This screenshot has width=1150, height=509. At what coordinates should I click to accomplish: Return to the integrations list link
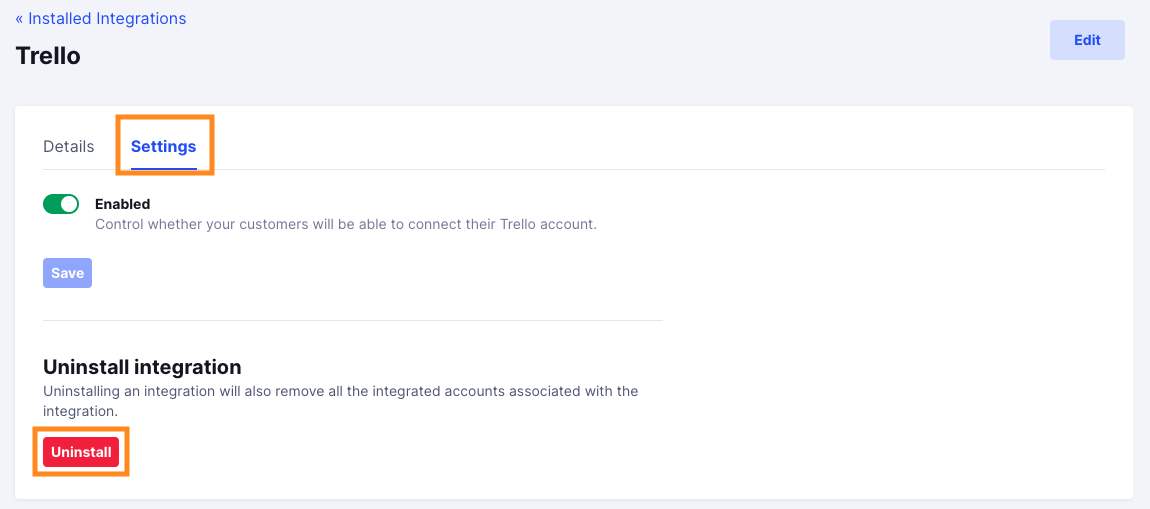pyautogui.click(x=100, y=18)
